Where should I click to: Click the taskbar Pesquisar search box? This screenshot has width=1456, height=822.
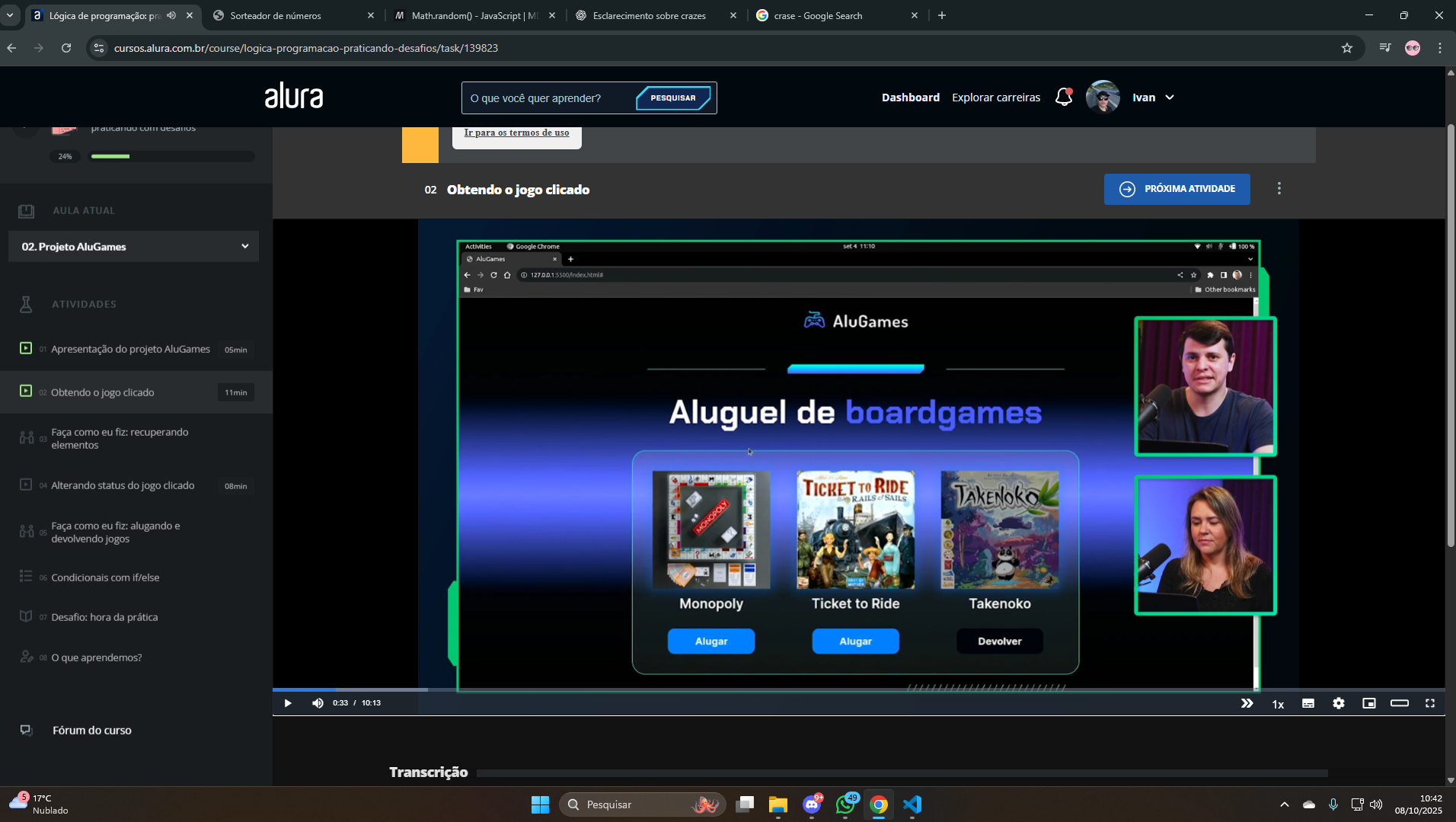[x=642, y=804]
